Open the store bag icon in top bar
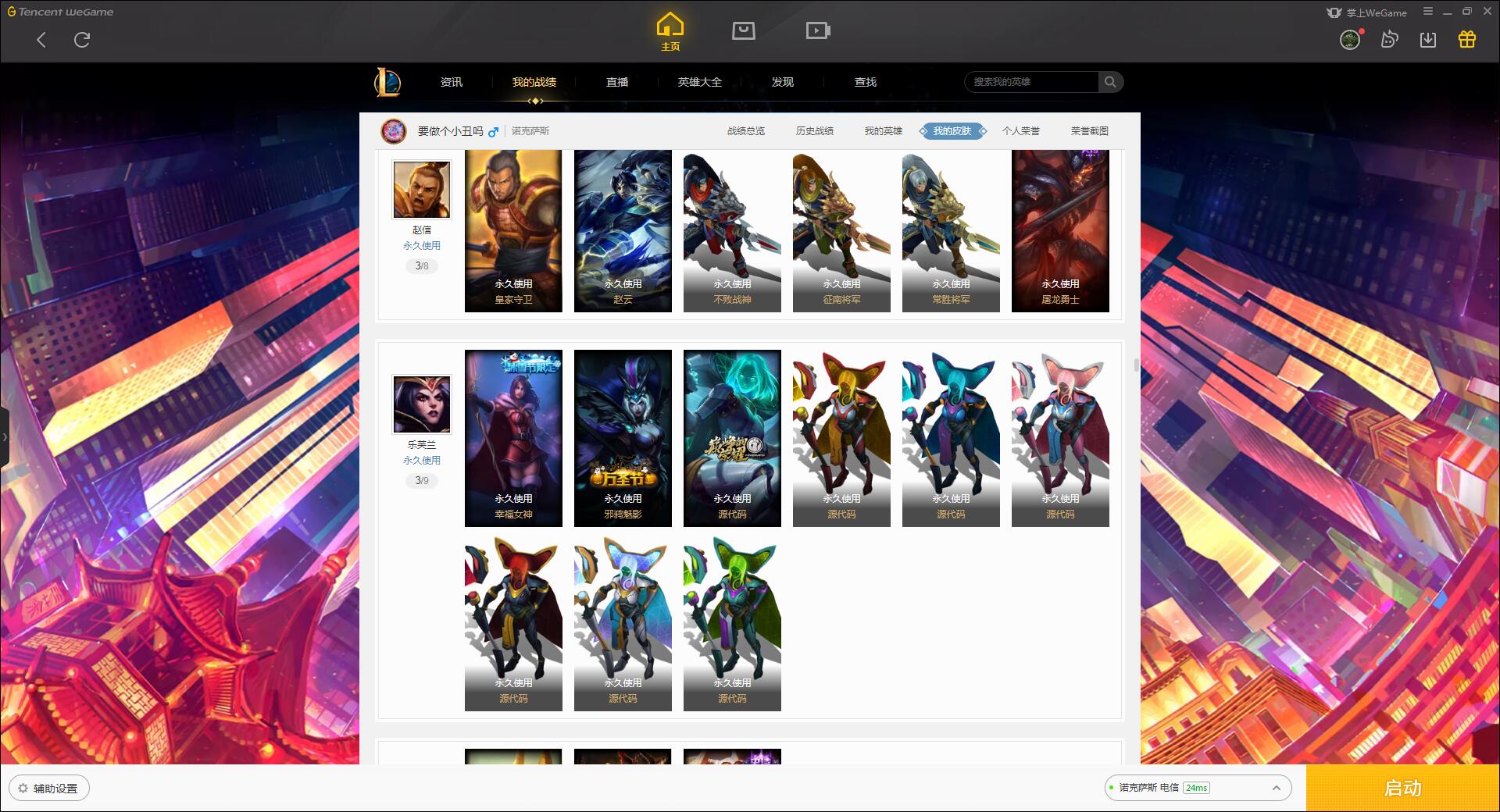This screenshot has width=1500, height=812. (743, 30)
